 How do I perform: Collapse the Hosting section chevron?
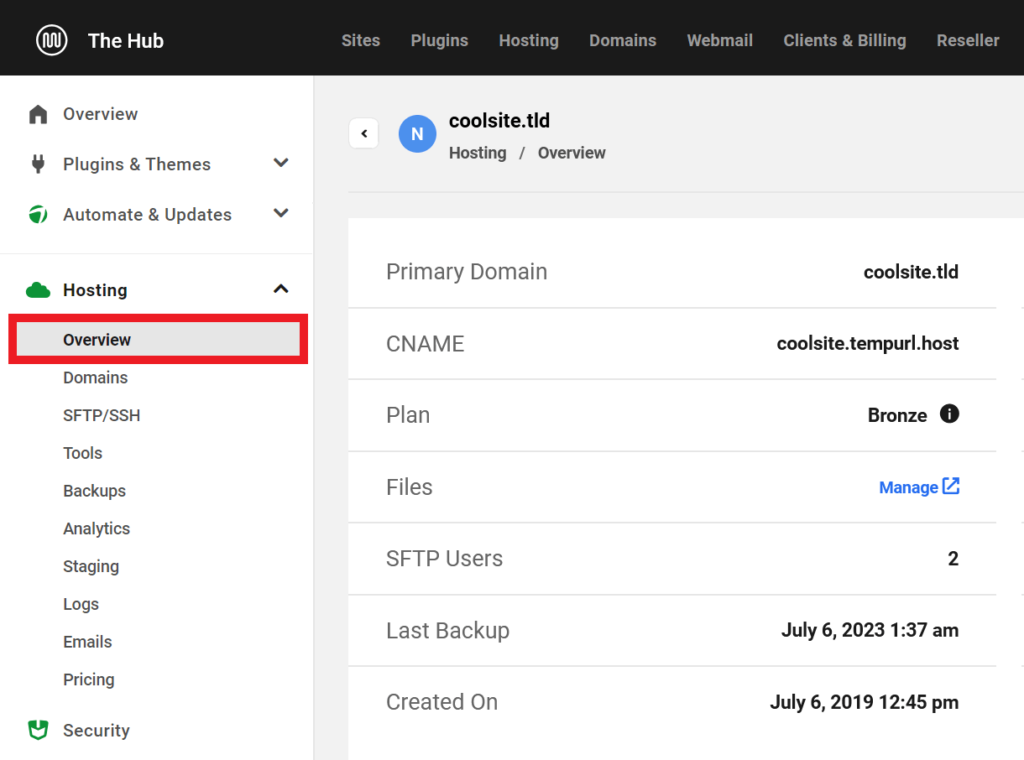pos(281,289)
